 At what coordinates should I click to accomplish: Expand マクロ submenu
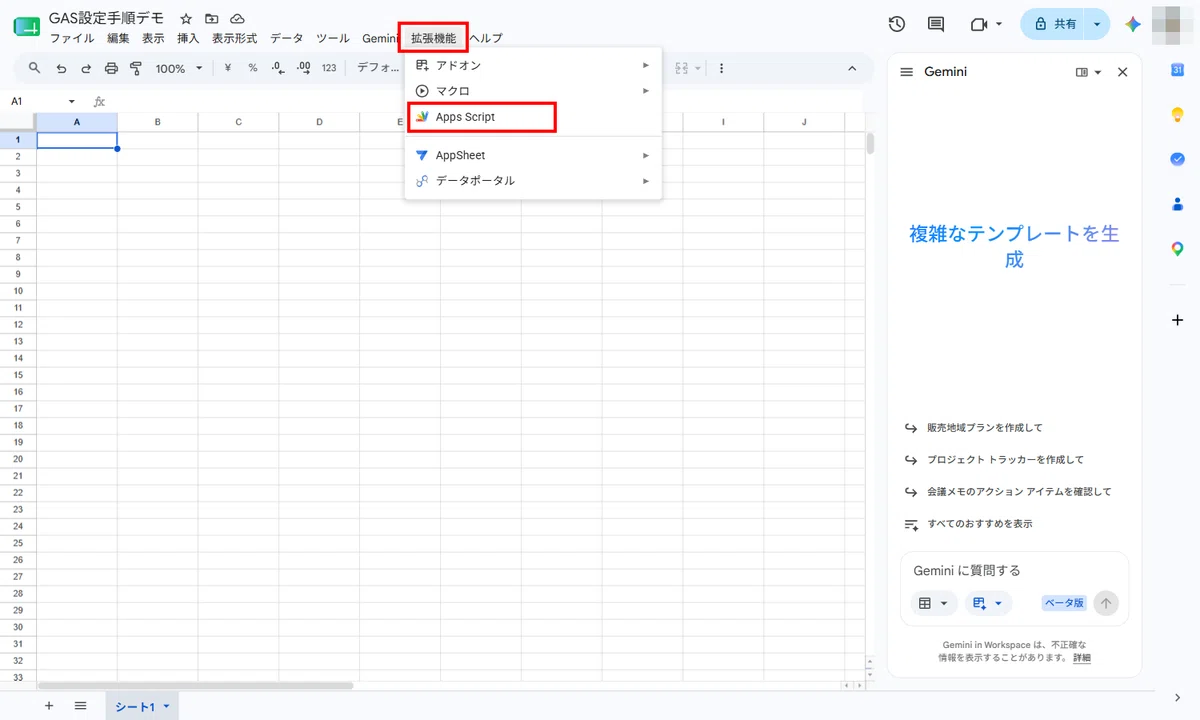[532, 91]
